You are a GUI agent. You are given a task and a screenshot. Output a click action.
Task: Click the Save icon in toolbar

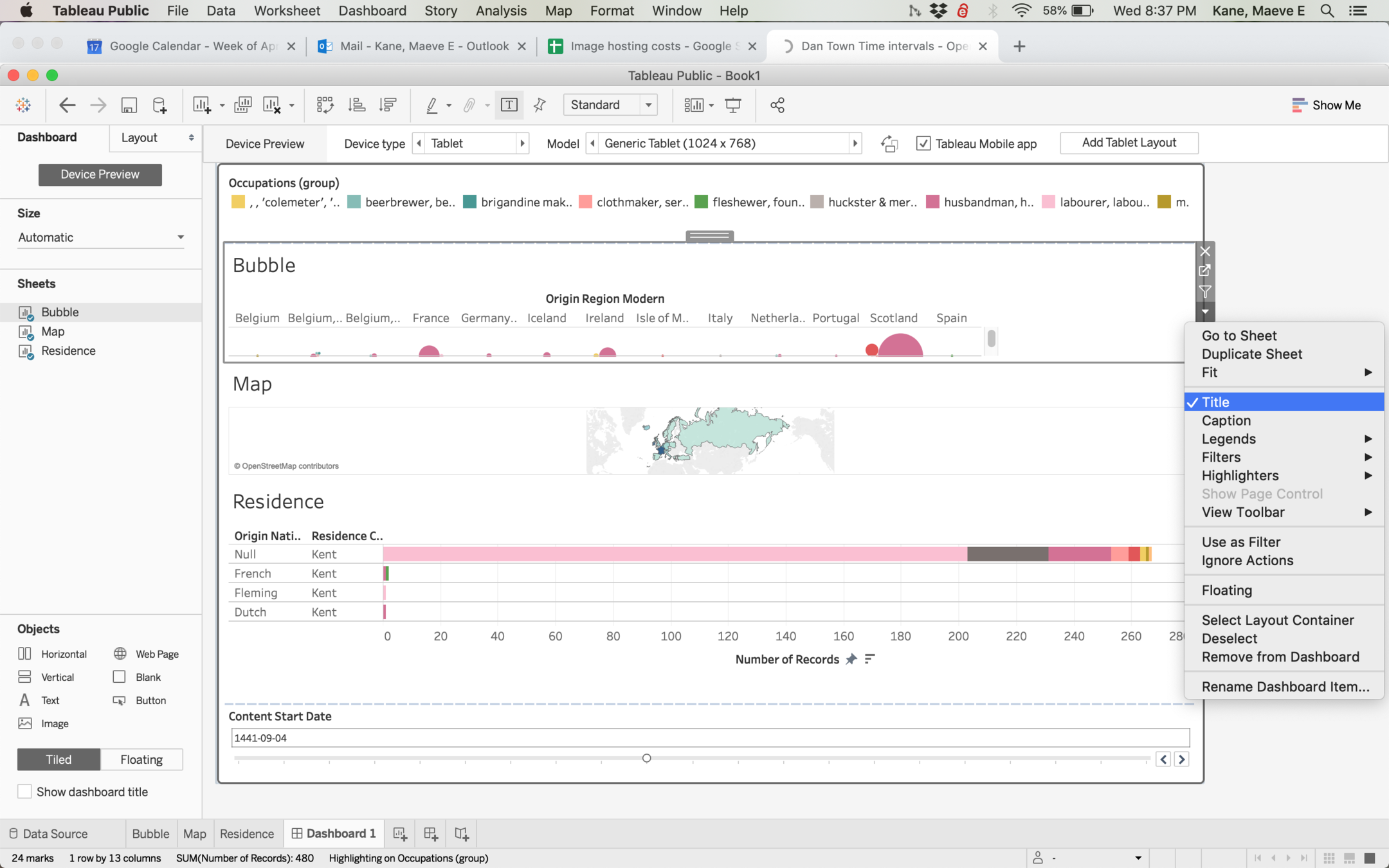pos(129,105)
